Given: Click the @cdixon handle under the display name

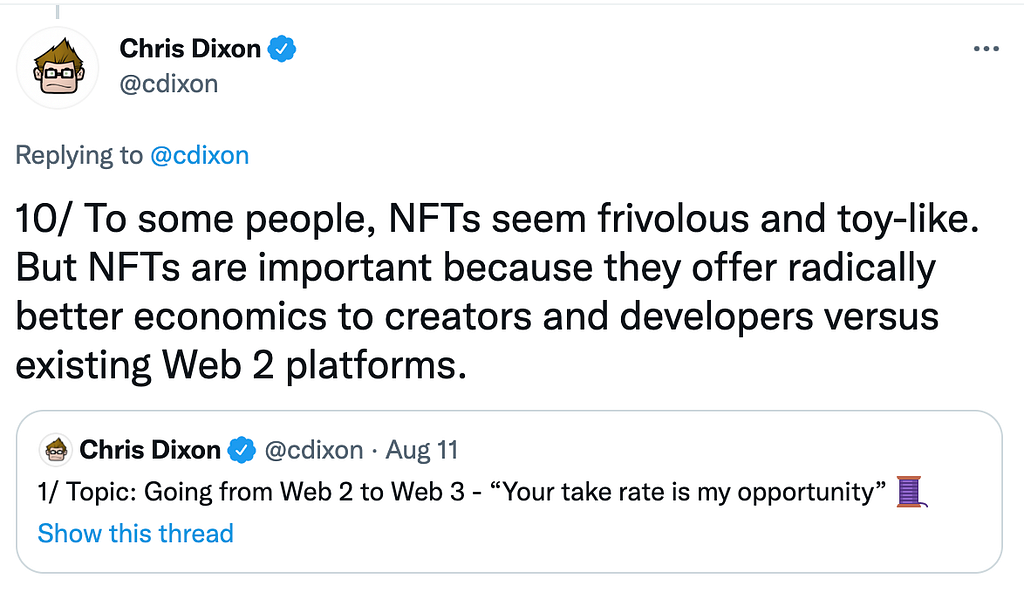Looking at the screenshot, I should [x=168, y=84].
